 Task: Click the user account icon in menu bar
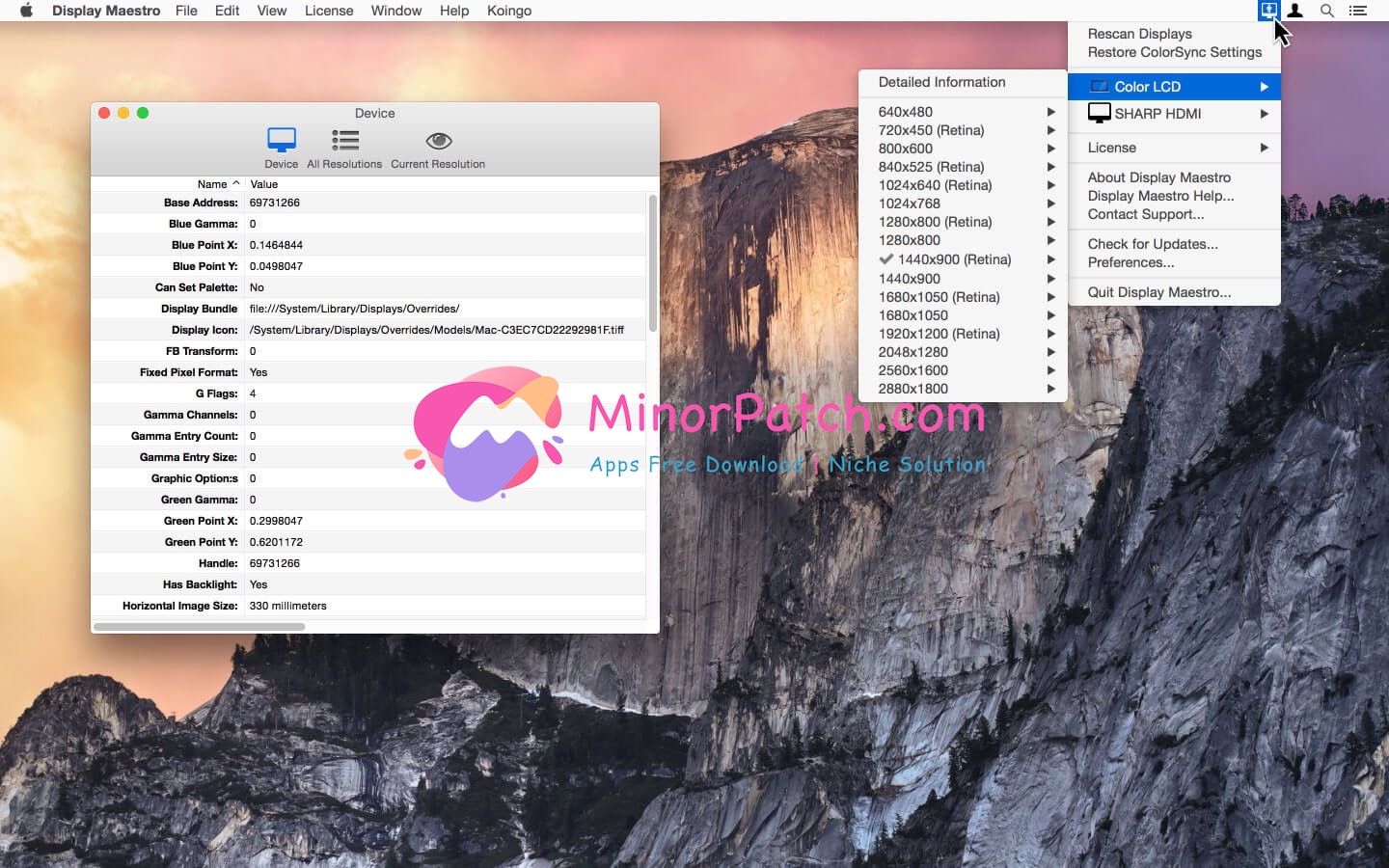point(1296,11)
